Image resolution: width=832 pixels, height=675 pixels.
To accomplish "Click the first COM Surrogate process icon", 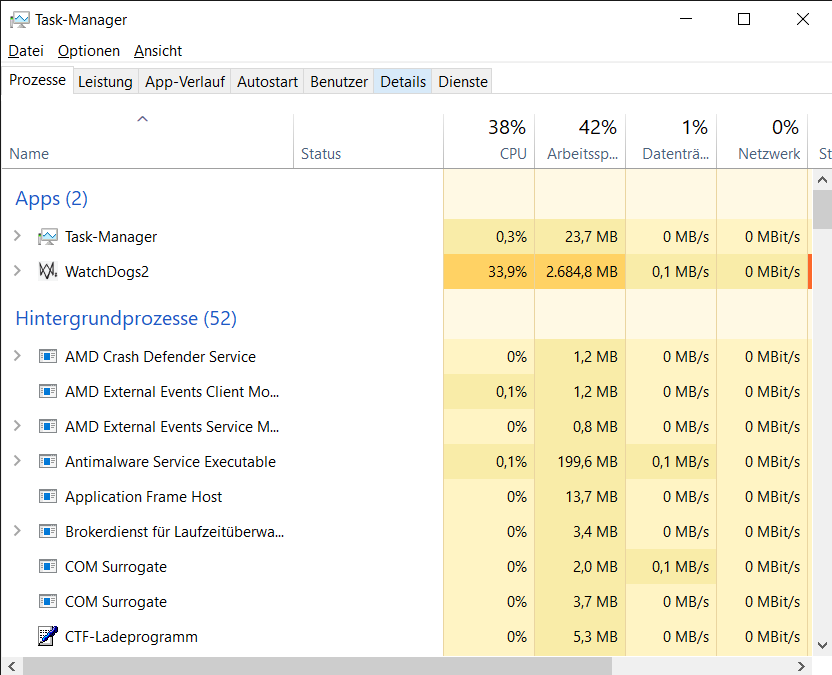I will click(x=47, y=566).
